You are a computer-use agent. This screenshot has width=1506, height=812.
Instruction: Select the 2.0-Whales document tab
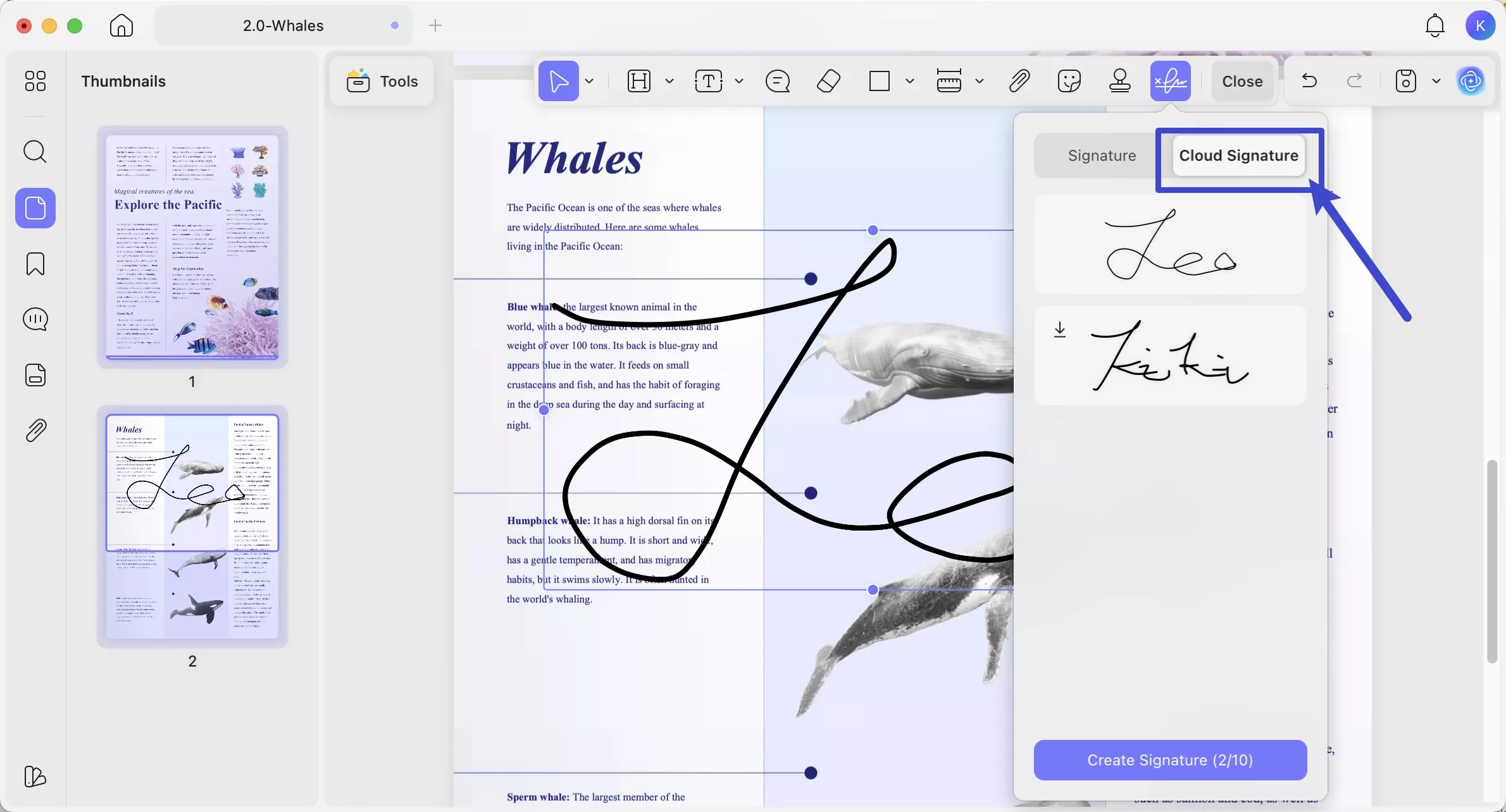pos(283,26)
